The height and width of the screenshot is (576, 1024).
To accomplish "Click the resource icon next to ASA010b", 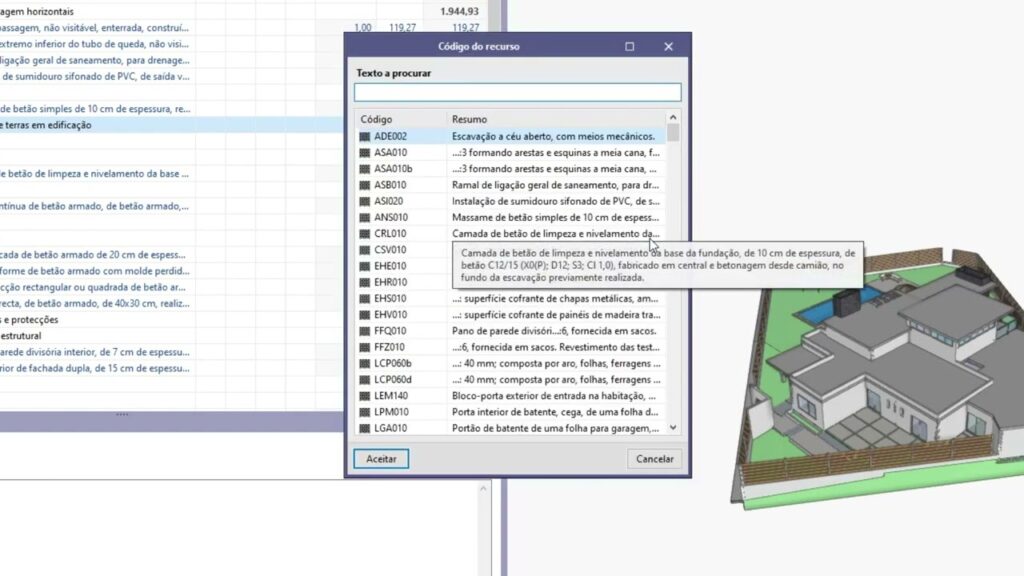I will pos(365,169).
